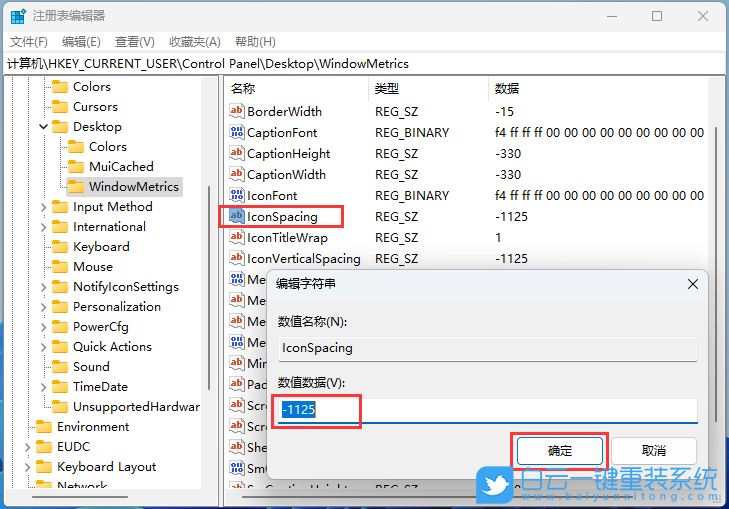Select the International key label
Image resolution: width=729 pixels, height=509 pixels.
coord(109,227)
